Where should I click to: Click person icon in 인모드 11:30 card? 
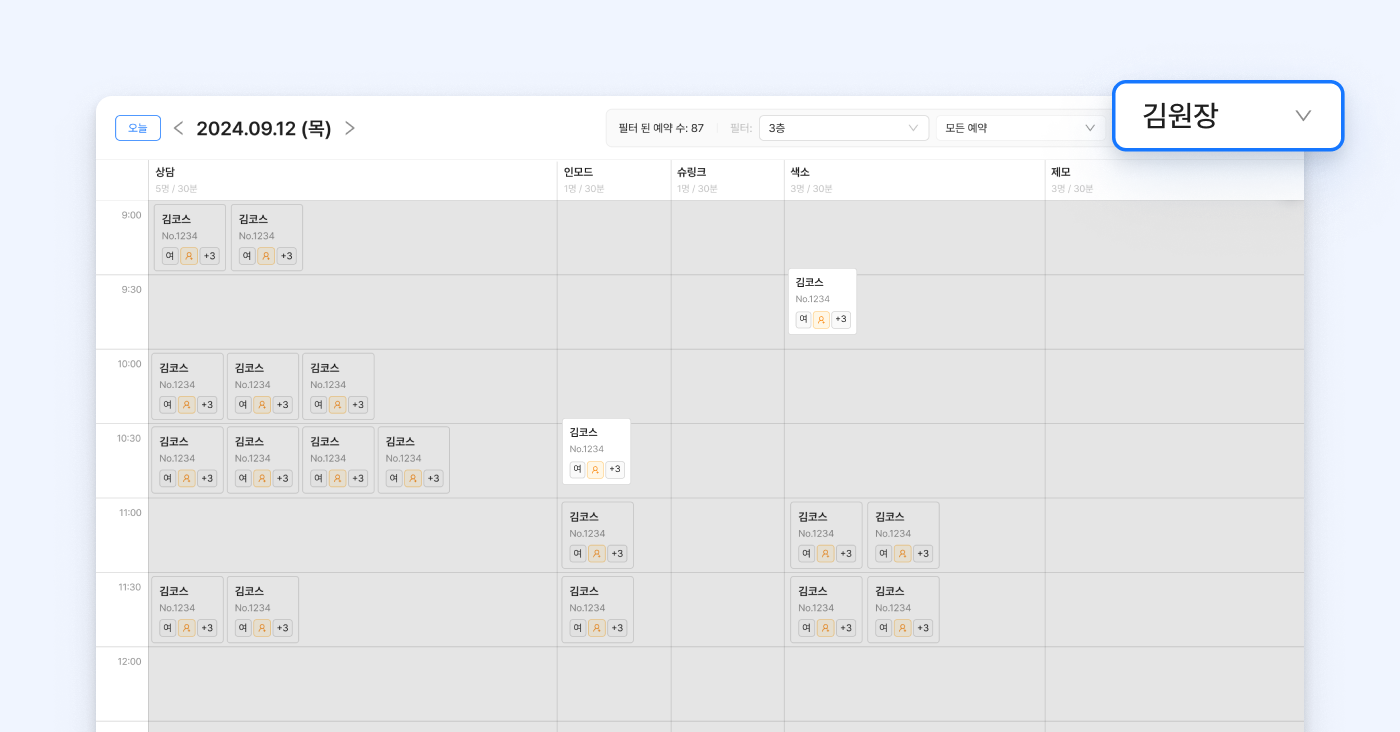(x=597, y=628)
